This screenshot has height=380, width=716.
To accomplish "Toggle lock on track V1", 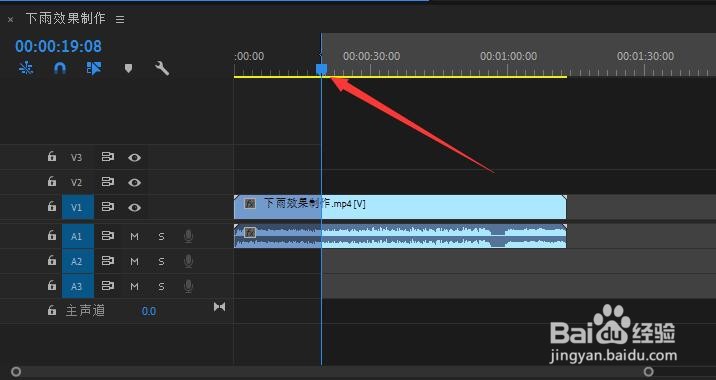I will [x=52, y=206].
